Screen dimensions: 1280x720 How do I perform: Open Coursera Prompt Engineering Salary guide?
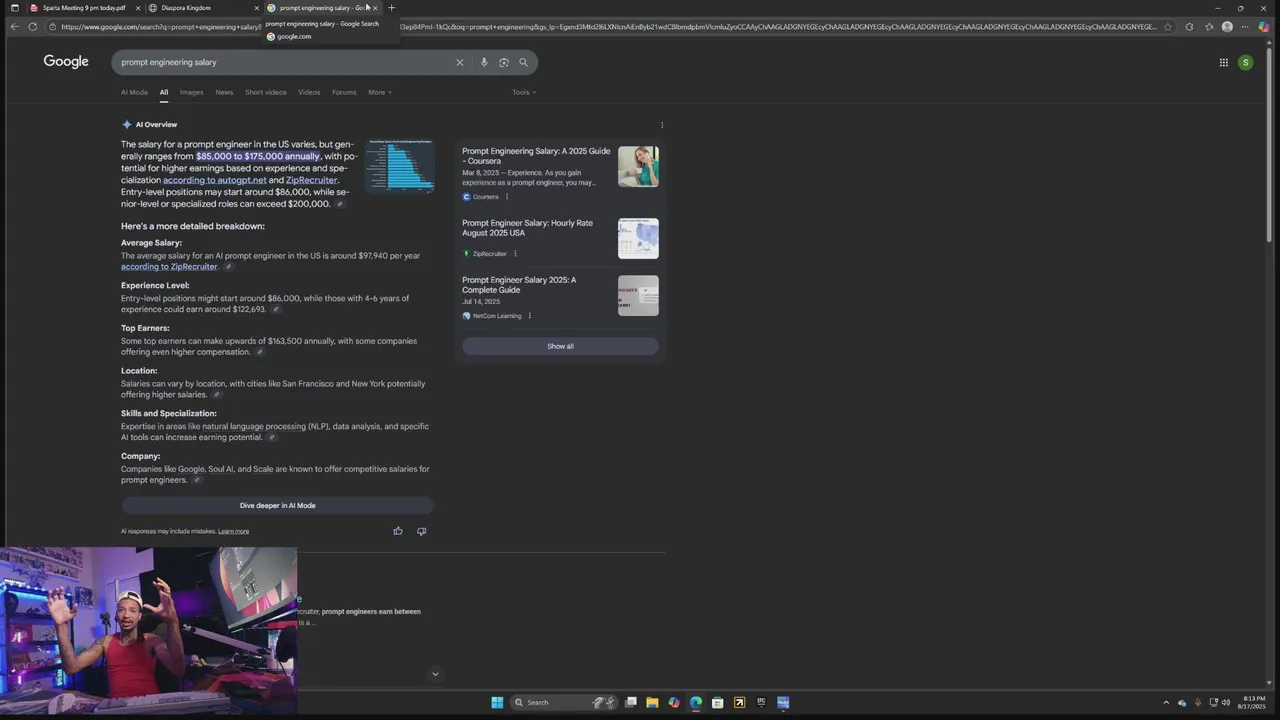pyautogui.click(x=536, y=156)
